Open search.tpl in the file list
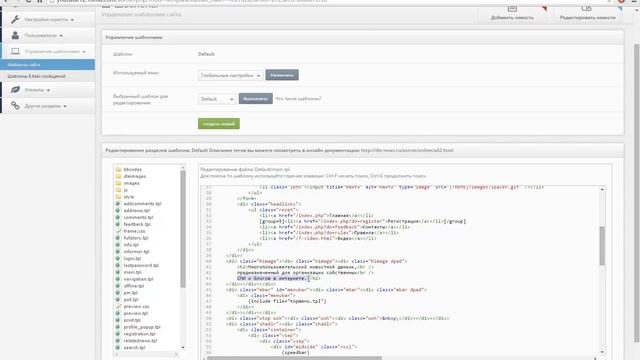Screen dimensions: 640x360 tap(134, 347)
